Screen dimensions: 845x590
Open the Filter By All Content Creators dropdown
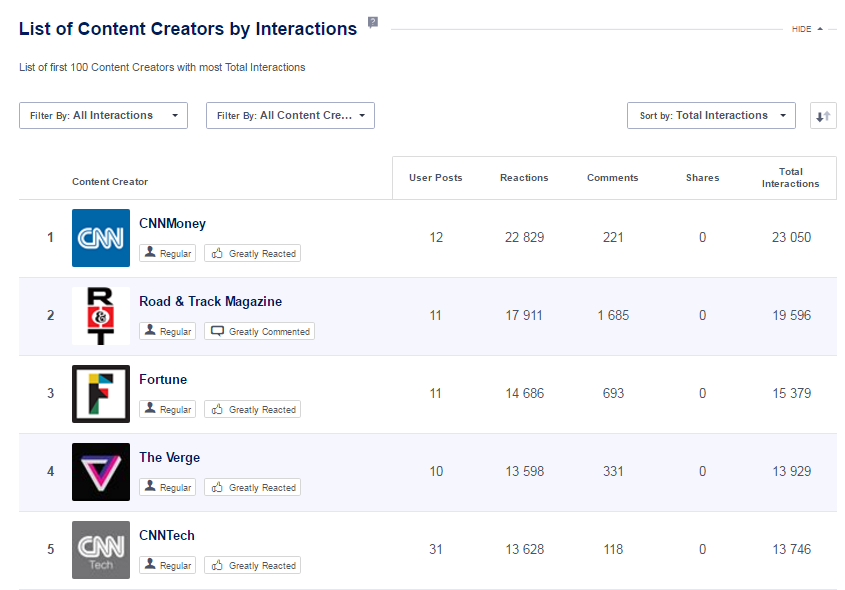pyautogui.click(x=290, y=115)
